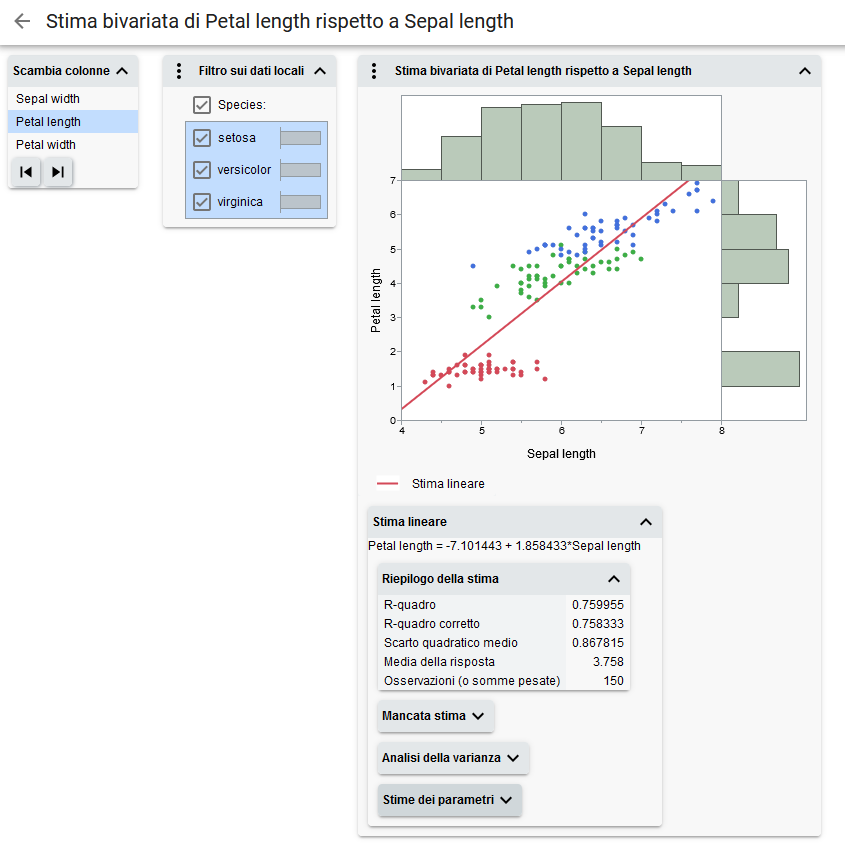Open the Stima bivariata panel options menu
The image size is (845, 856).
coord(374,71)
